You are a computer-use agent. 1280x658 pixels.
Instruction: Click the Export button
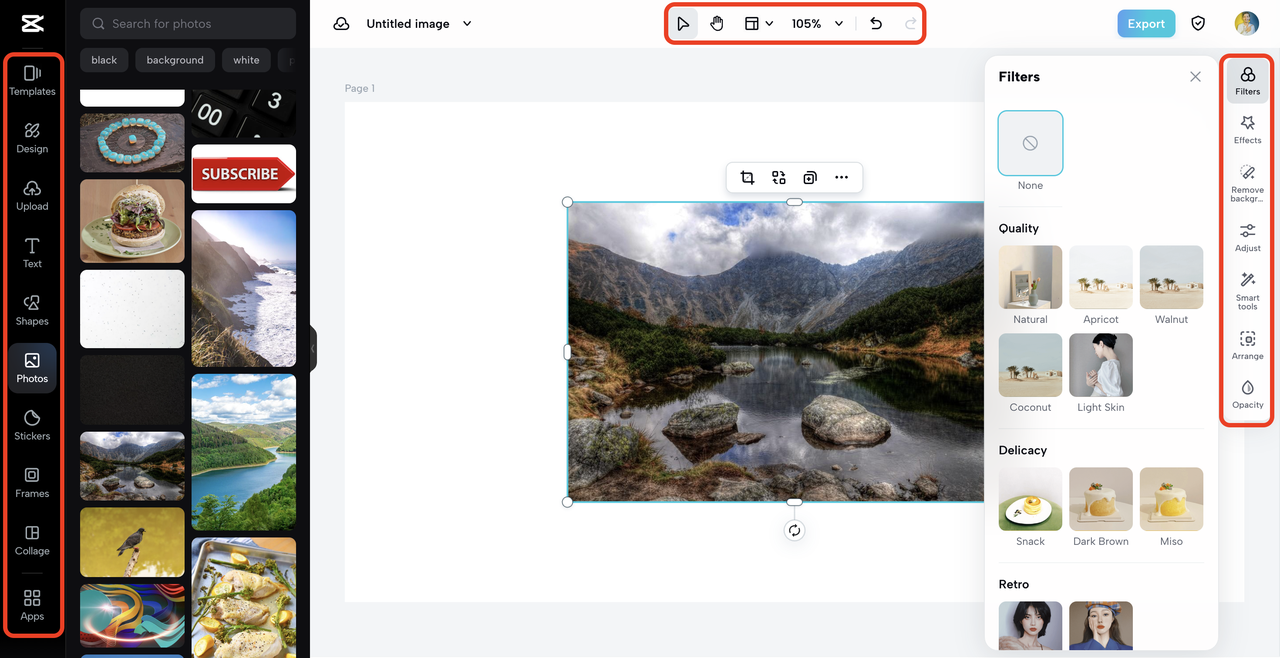tap(1146, 24)
